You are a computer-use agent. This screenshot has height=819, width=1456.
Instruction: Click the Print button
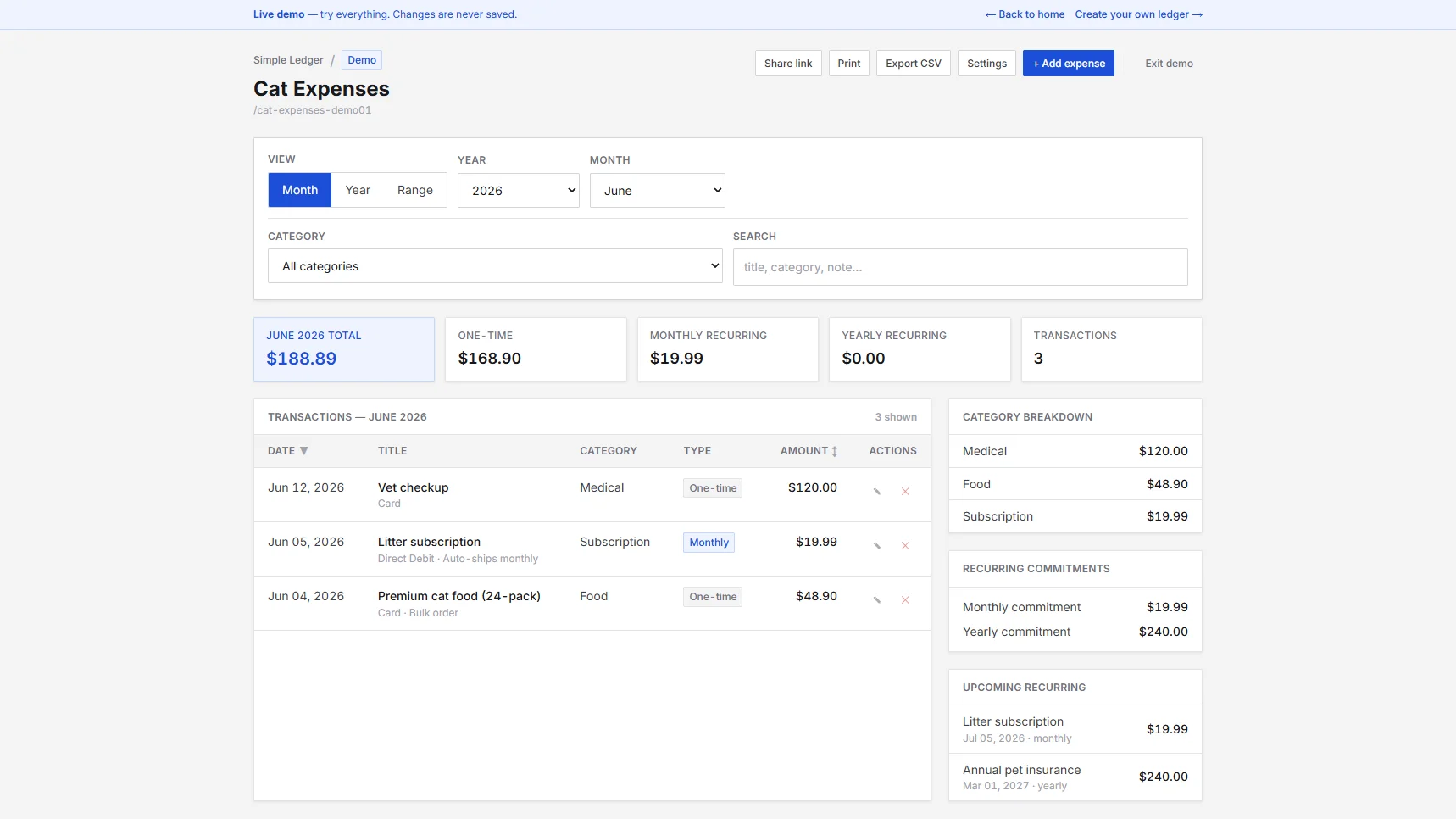pos(849,64)
